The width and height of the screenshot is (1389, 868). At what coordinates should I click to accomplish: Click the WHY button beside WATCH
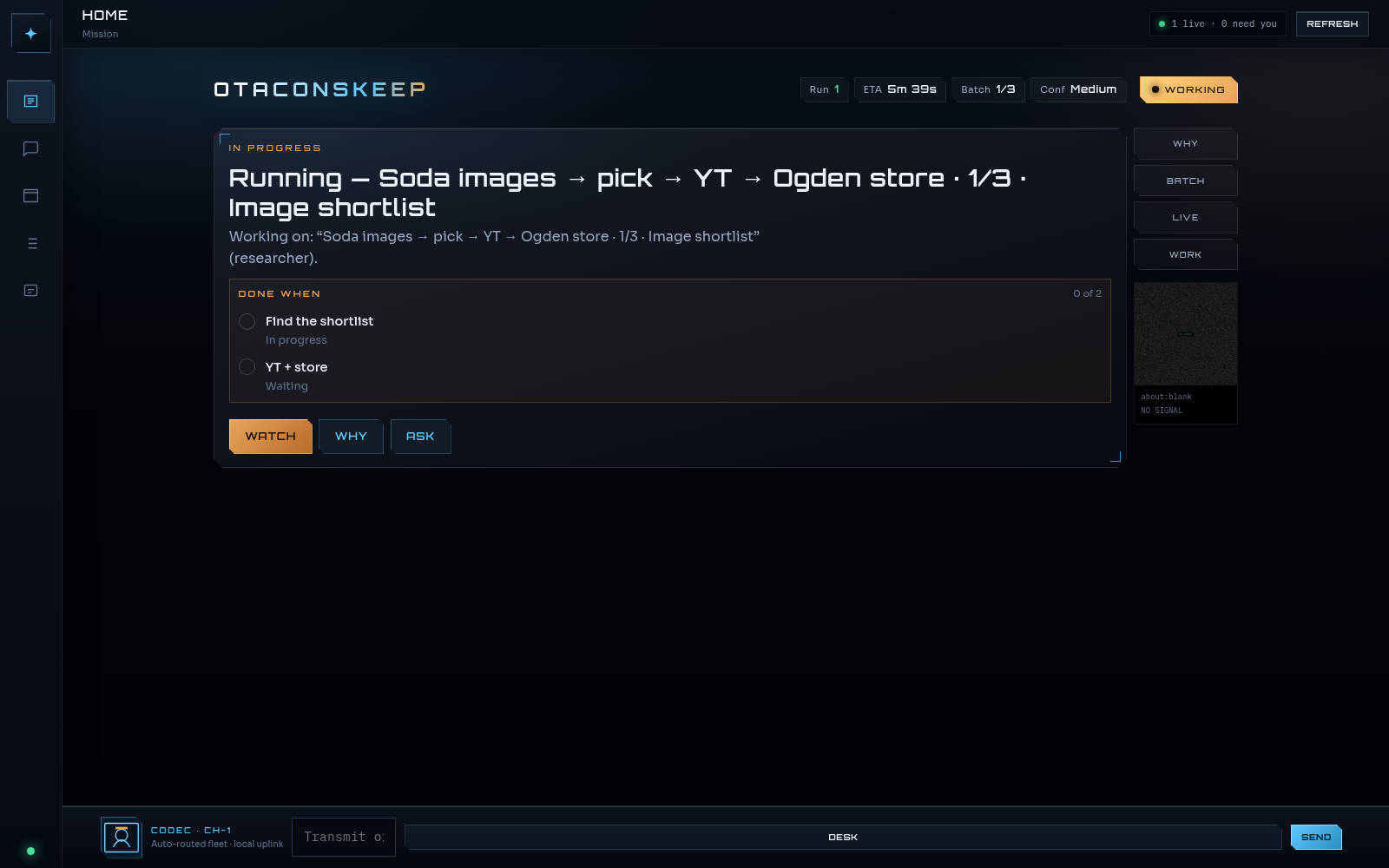pyautogui.click(x=351, y=437)
